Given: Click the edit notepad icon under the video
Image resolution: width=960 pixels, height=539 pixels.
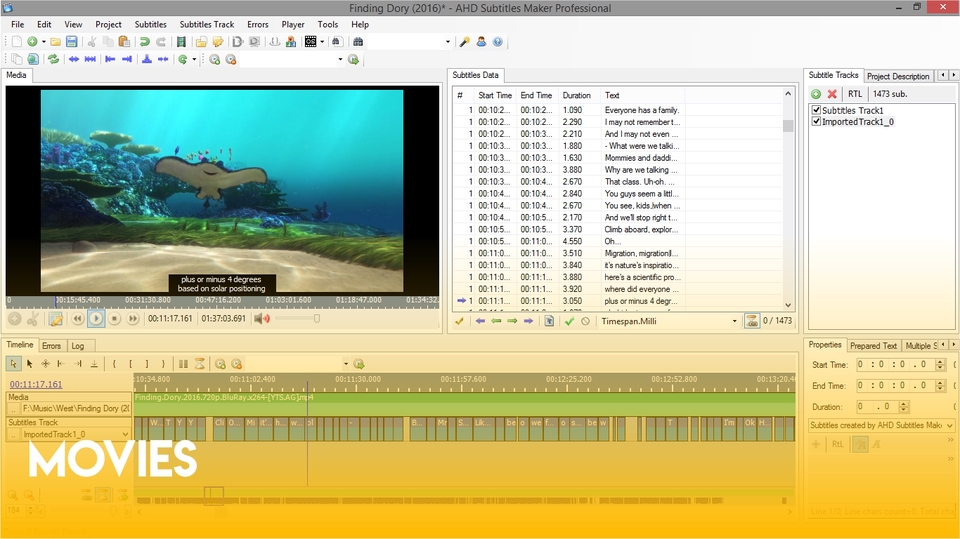Looking at the screenshot, I should (x=56, y=318).
